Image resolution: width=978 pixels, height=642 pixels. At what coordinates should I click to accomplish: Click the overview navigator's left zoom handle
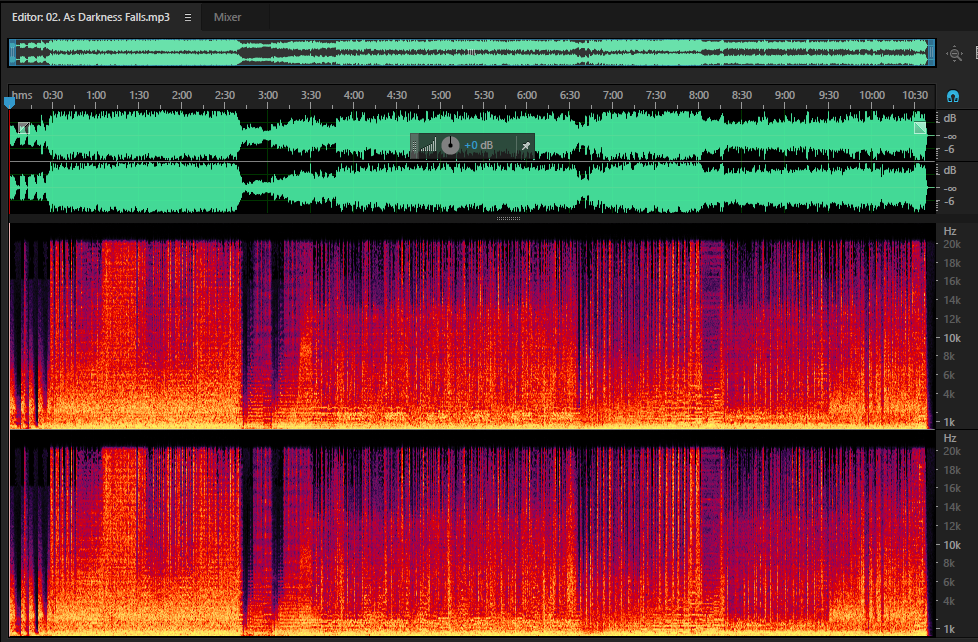pos(12,53)
